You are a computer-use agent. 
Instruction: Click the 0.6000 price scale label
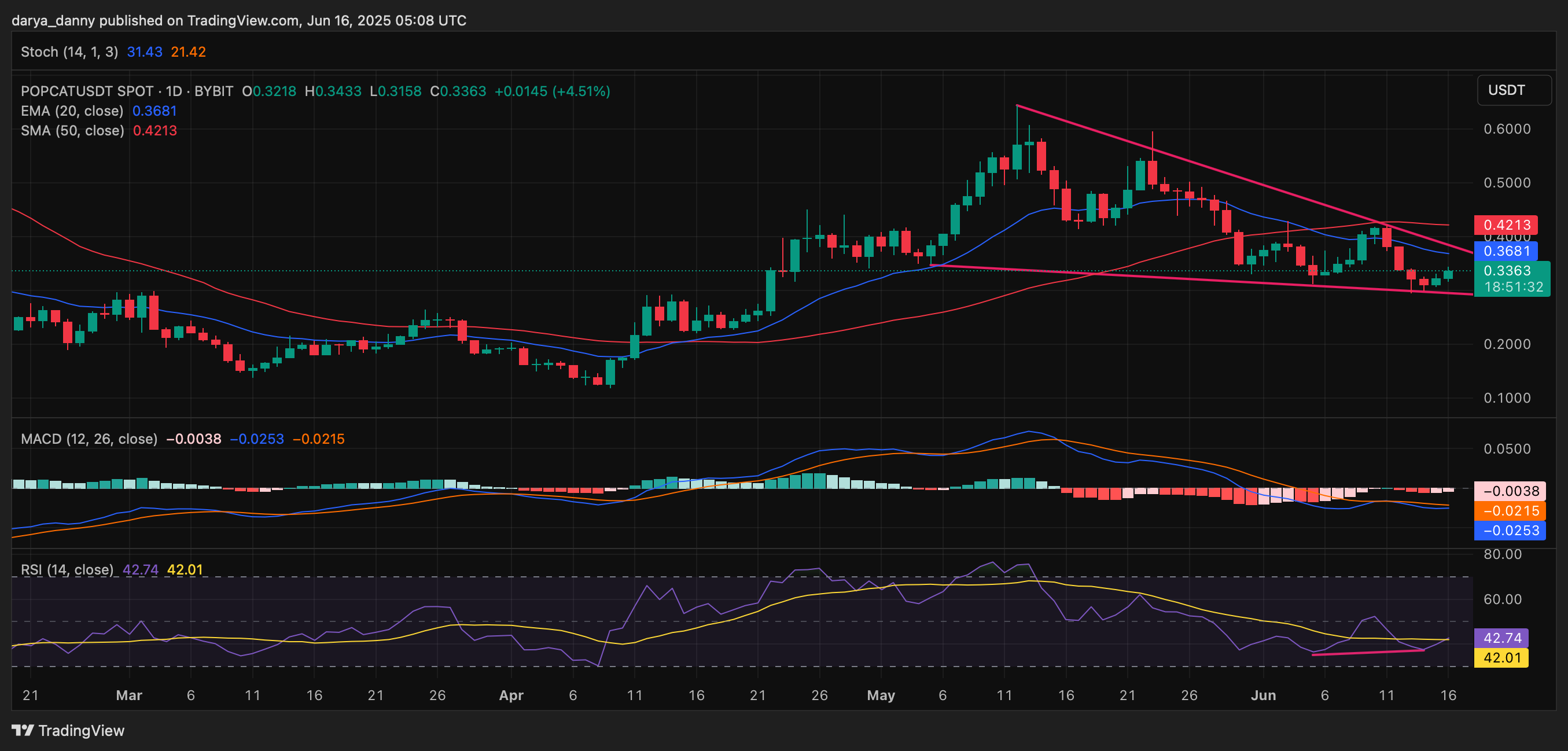pos(1507,129)
